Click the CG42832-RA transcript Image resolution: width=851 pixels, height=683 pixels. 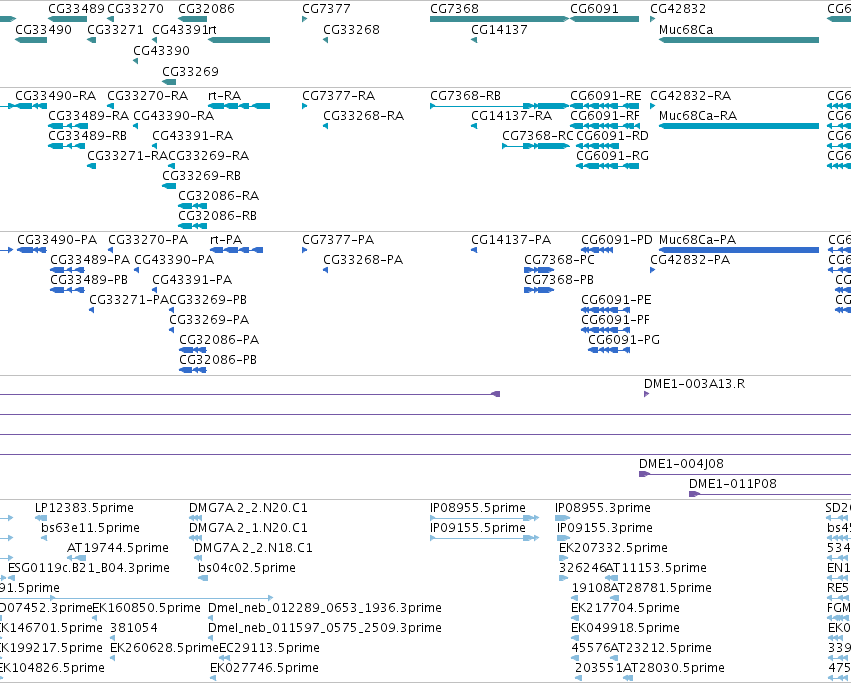pyautogui.click(x=652, y=106)
